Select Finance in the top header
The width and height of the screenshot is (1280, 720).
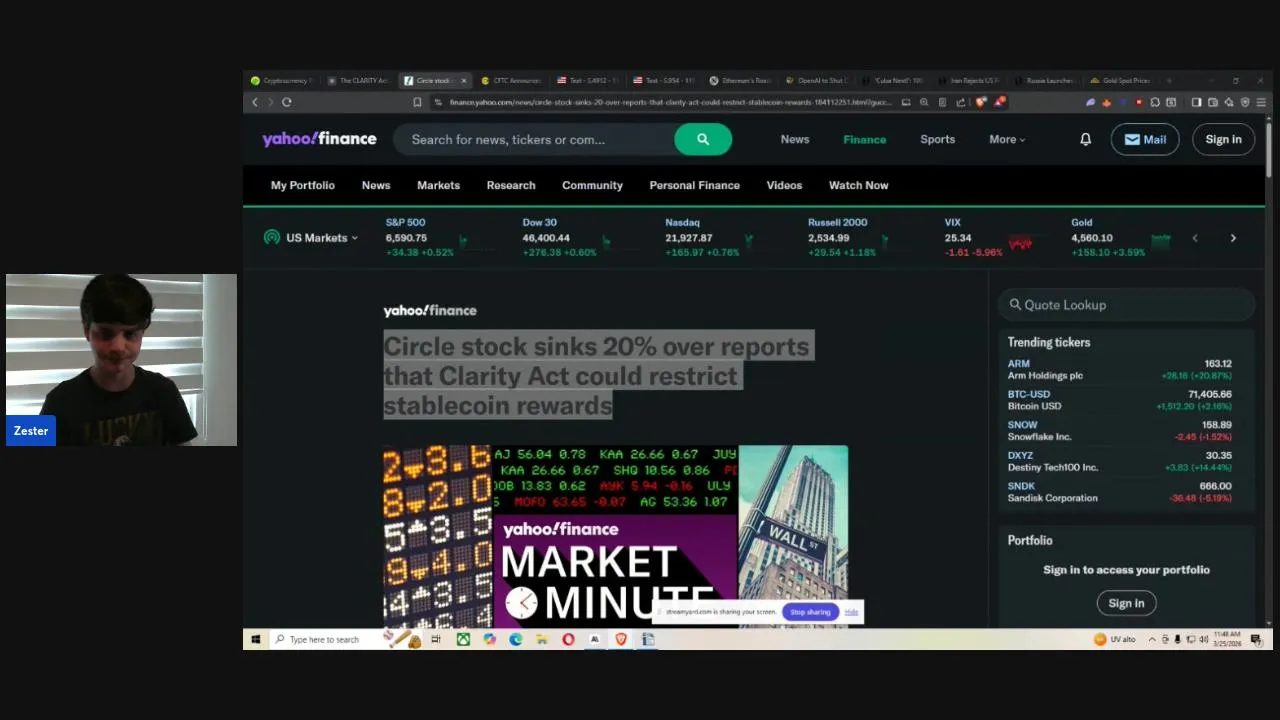click(864, 139)
